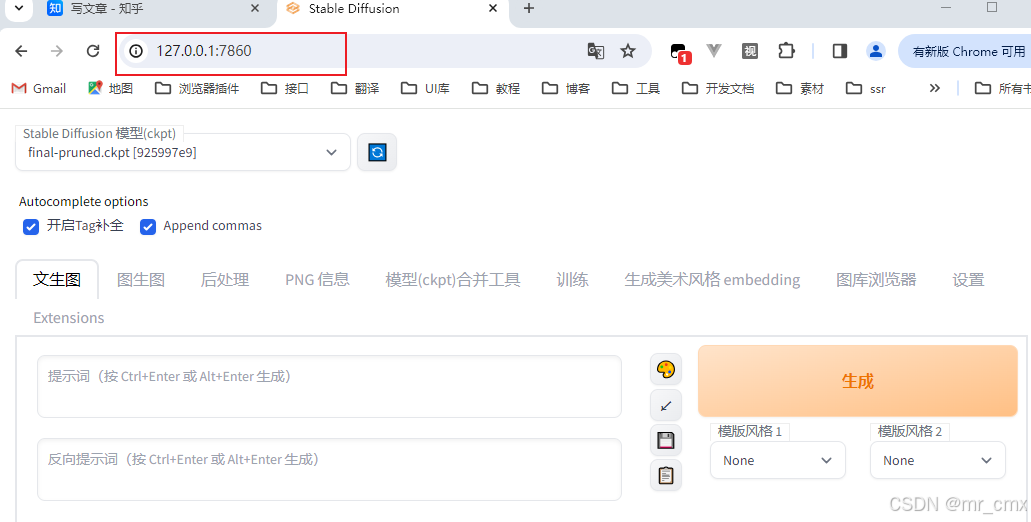Open the Stable Diffusion 模型(ckpt) dropdown
1031x522 pixels.
(x=183, y=153)
